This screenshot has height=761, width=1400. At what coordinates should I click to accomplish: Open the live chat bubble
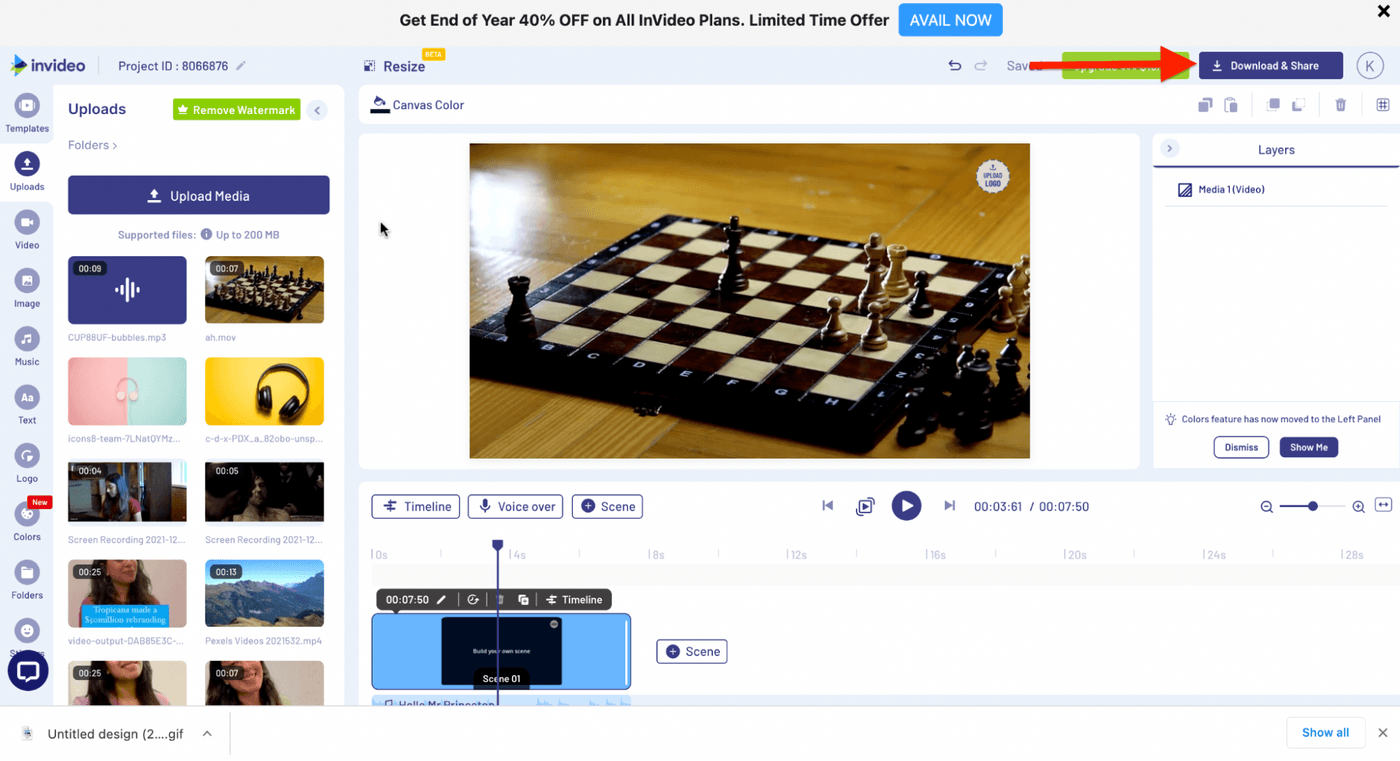click(28, 671)
